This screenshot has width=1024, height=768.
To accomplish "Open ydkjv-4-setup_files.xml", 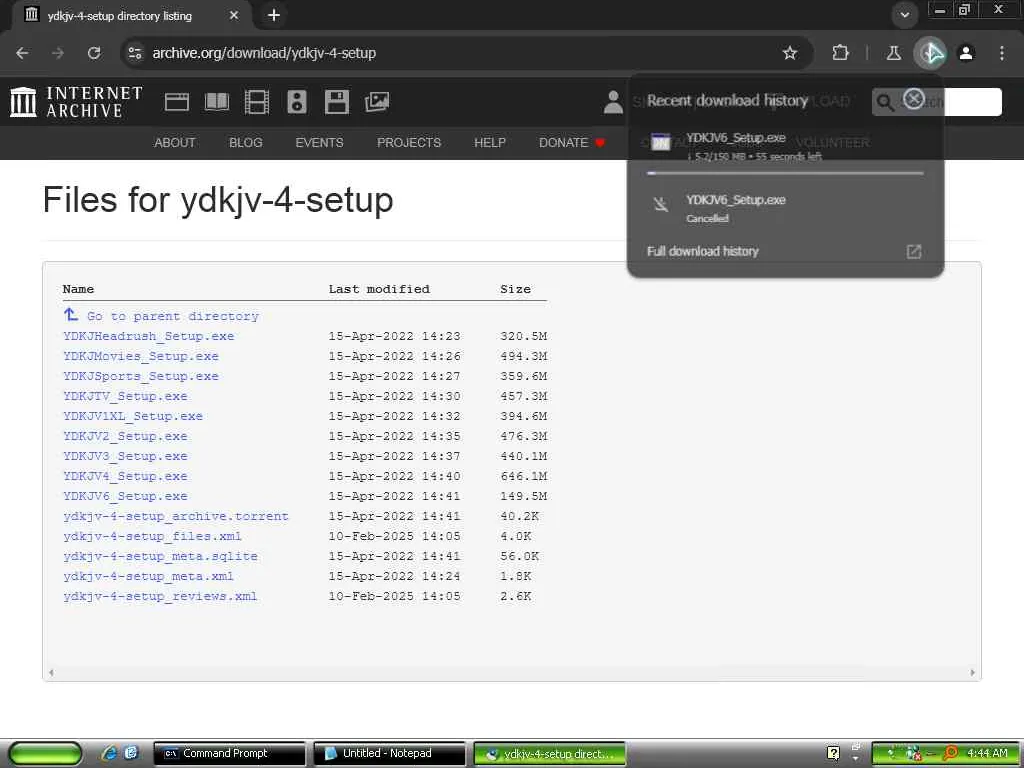I will point(153,536).
